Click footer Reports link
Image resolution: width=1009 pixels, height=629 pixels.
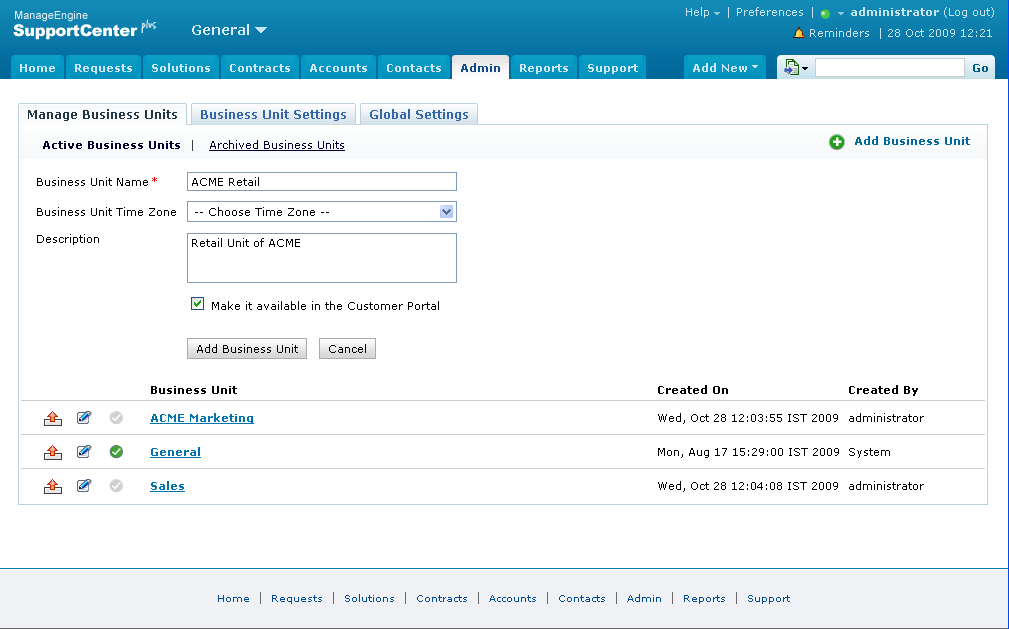[x=704, y=598]
